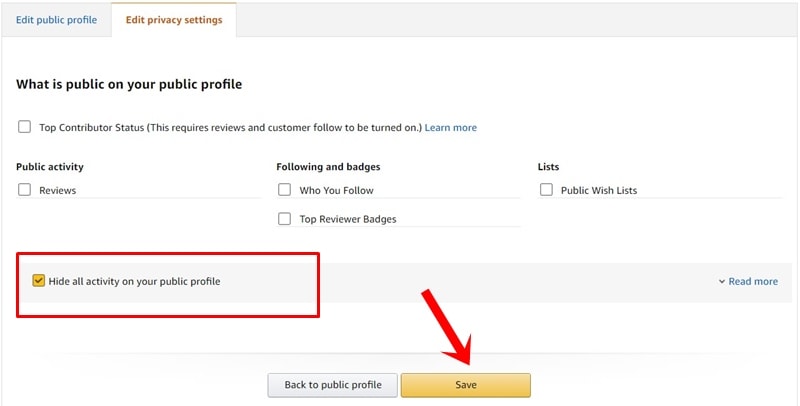Click the Public Wish Lists label text

(599, 190)
